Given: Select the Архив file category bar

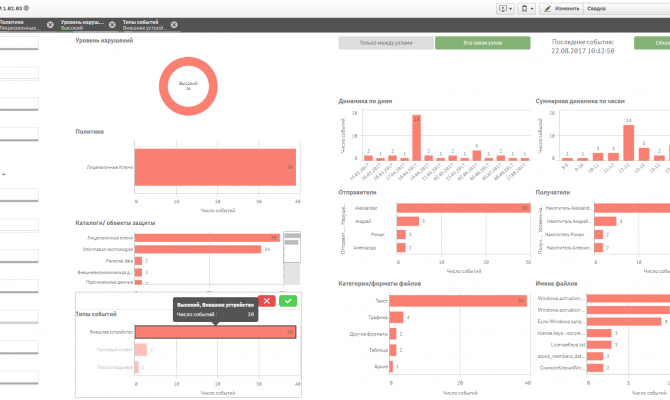Looking at the screenshot, I should [391, 366].
